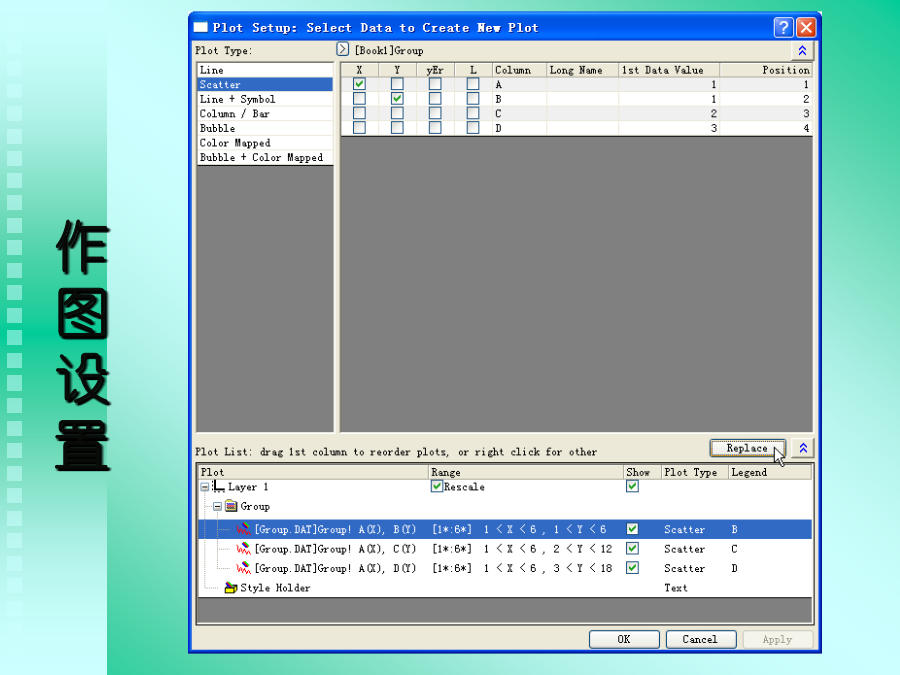Click the OK button
The height and width of the screenshot is (675, 900).
pos(623,639)
